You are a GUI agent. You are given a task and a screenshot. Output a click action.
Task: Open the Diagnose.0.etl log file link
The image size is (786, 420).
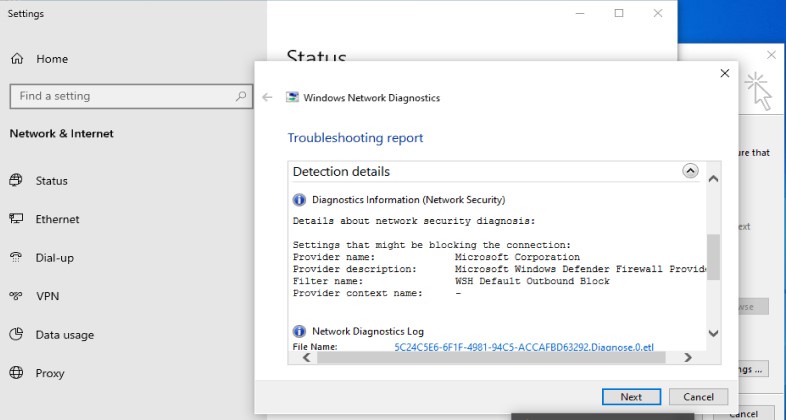[524, 347]
